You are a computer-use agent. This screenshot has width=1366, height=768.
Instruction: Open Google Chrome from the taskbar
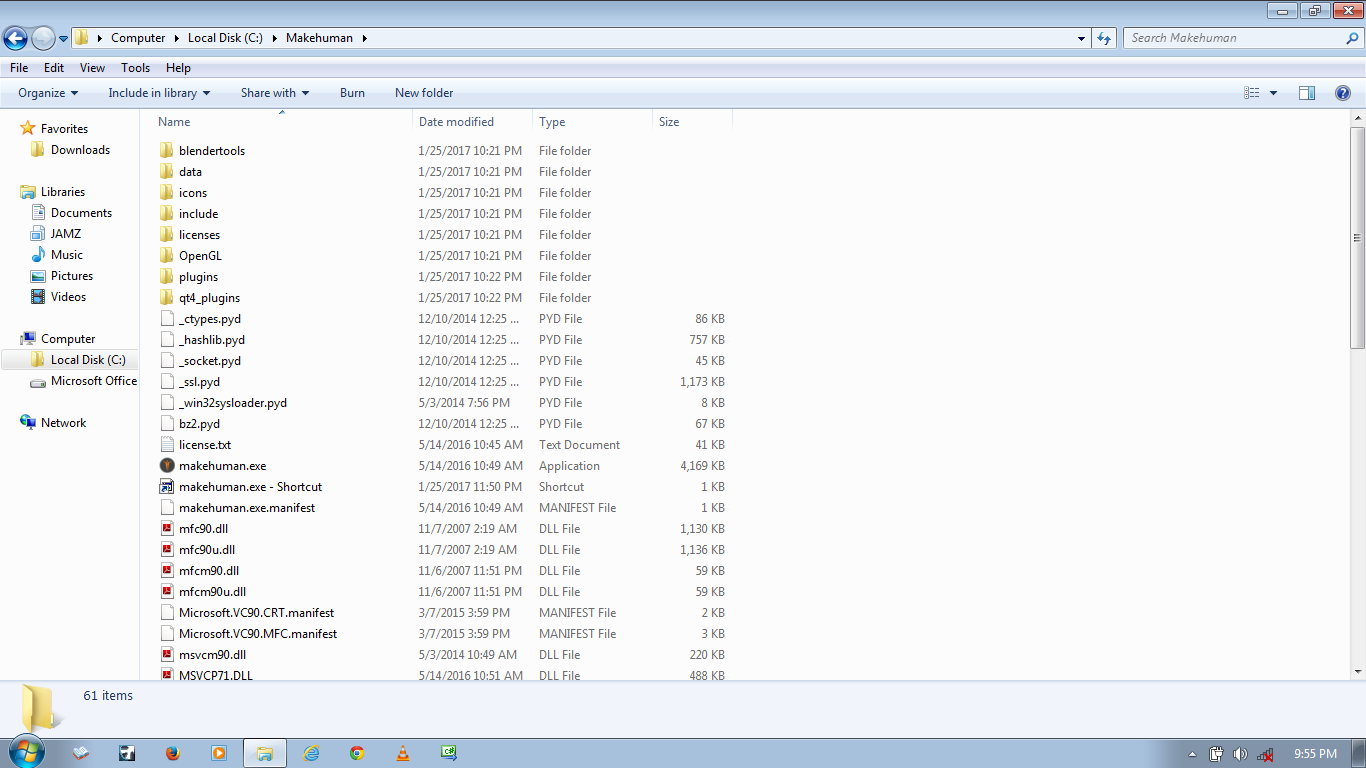(357, 753)
